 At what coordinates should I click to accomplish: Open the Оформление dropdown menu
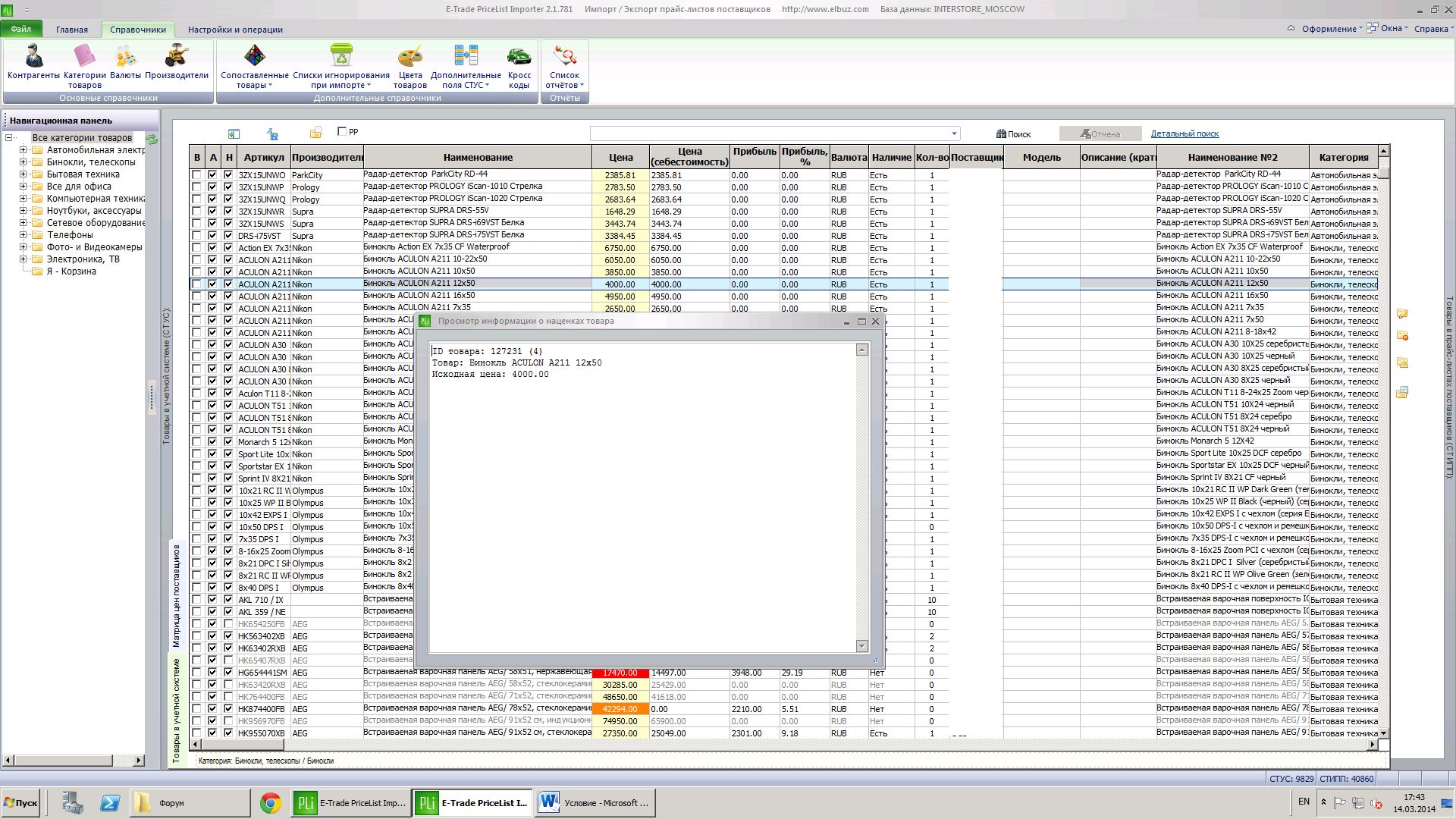[1332, 29]
